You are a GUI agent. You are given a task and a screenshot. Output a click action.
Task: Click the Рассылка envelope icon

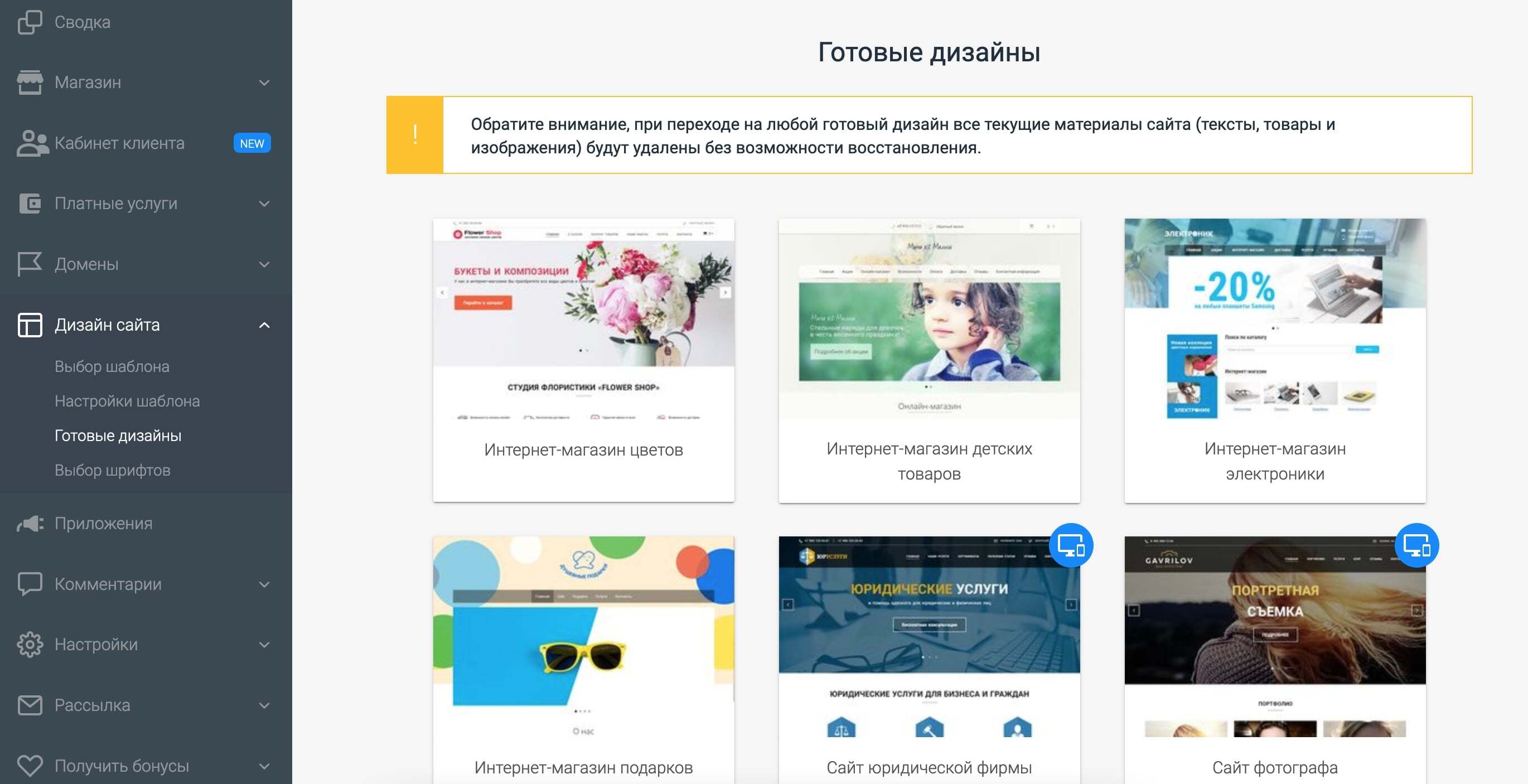[x=30, y=705]
